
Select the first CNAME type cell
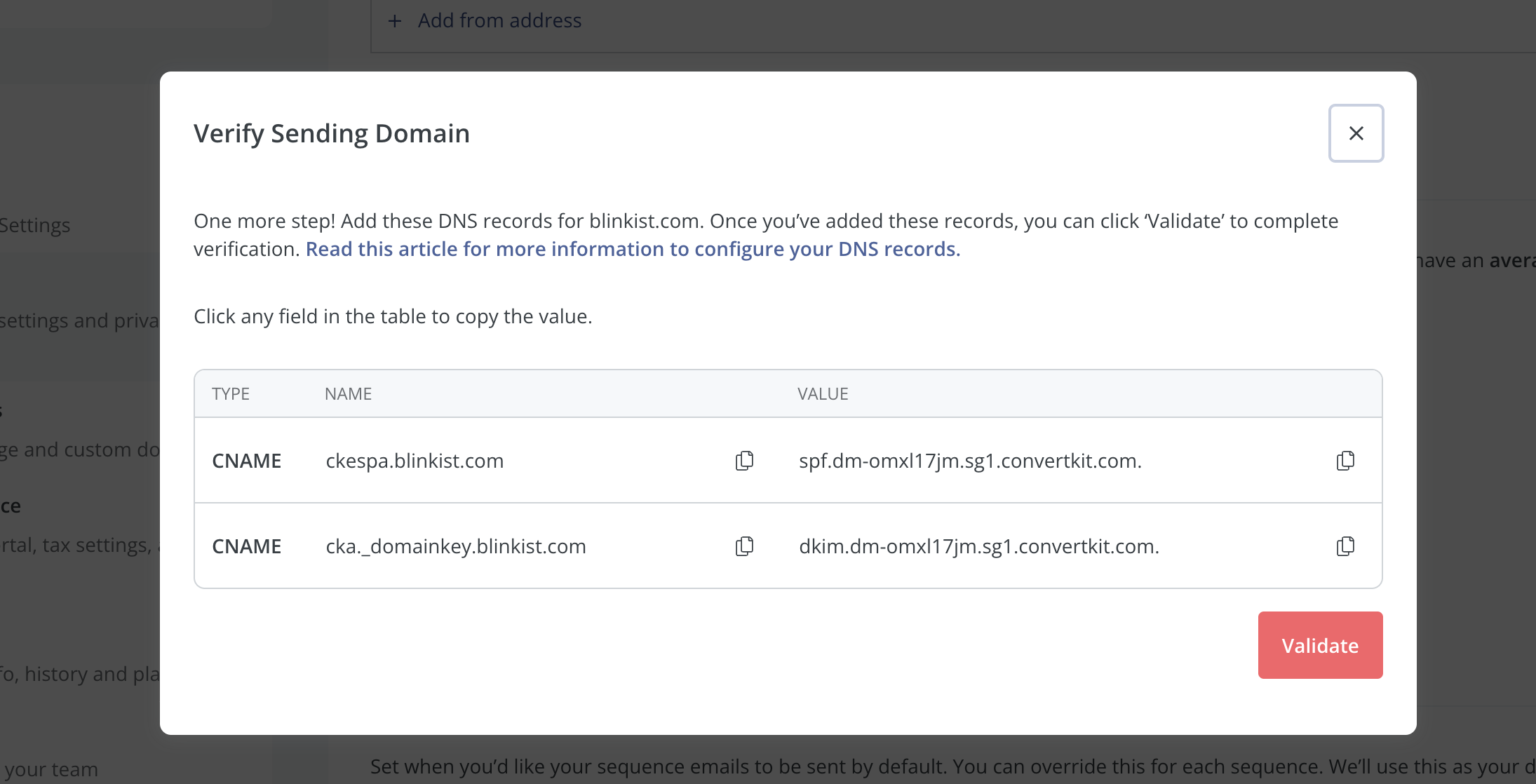247,461
